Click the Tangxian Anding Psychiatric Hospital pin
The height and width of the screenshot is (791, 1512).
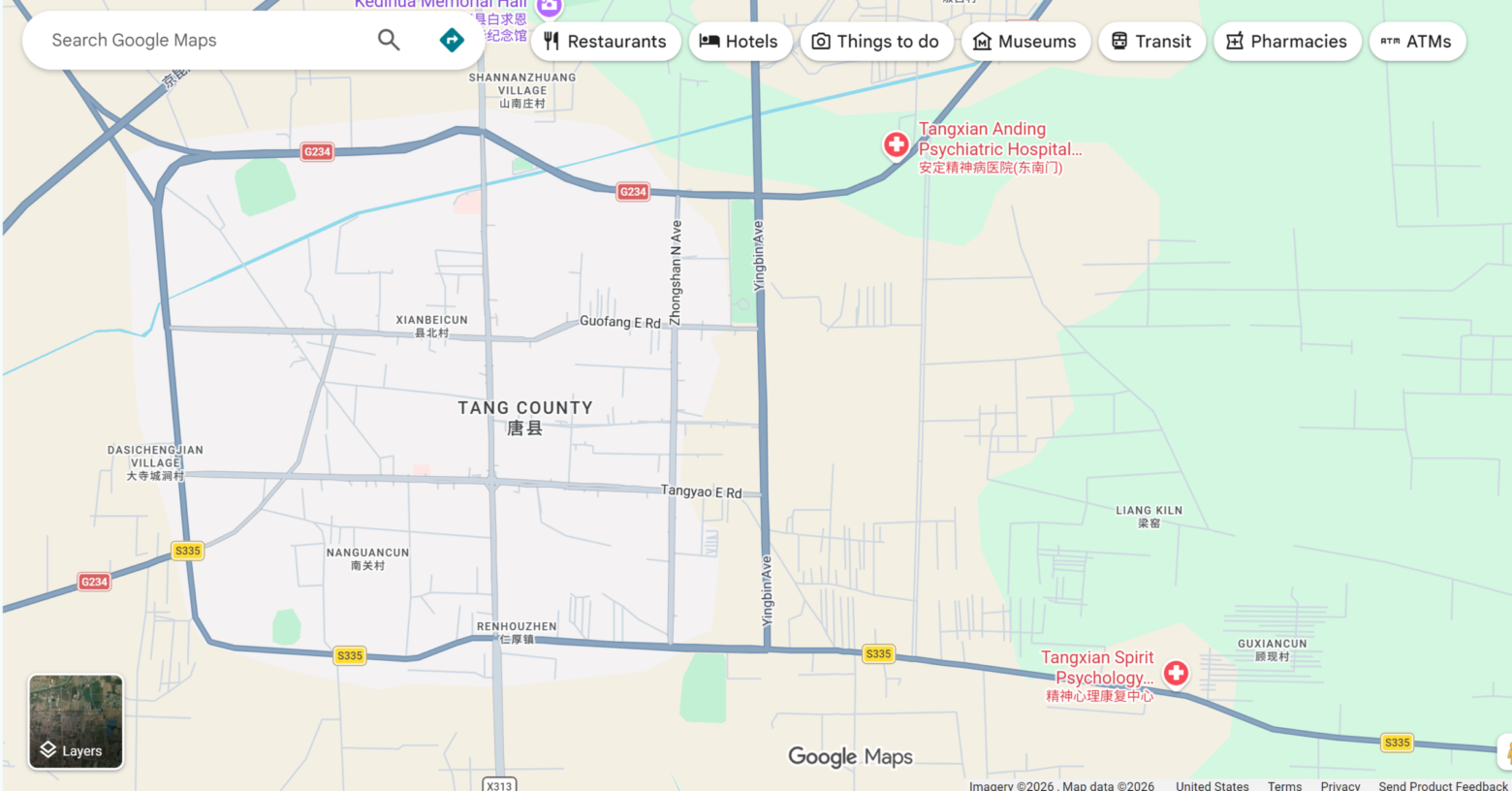click(897, 145)
